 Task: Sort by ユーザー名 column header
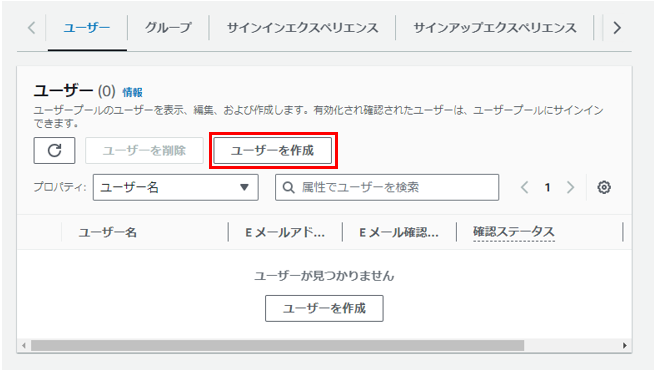tap(108, 232)
